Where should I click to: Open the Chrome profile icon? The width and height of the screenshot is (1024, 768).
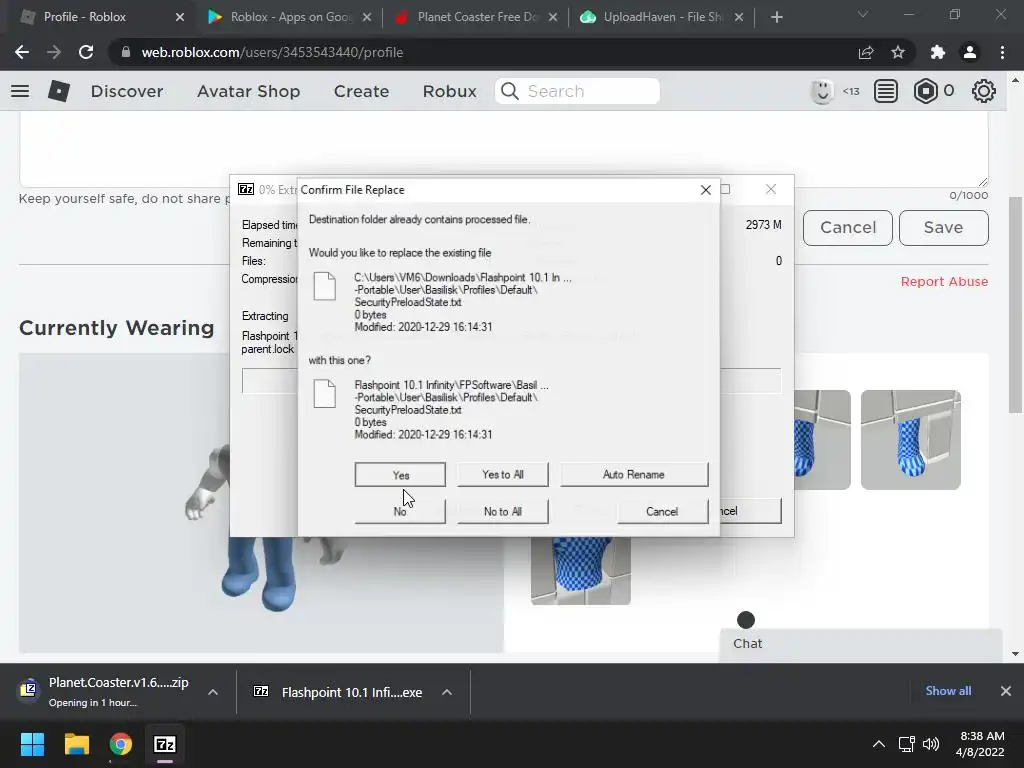[970, 52]
